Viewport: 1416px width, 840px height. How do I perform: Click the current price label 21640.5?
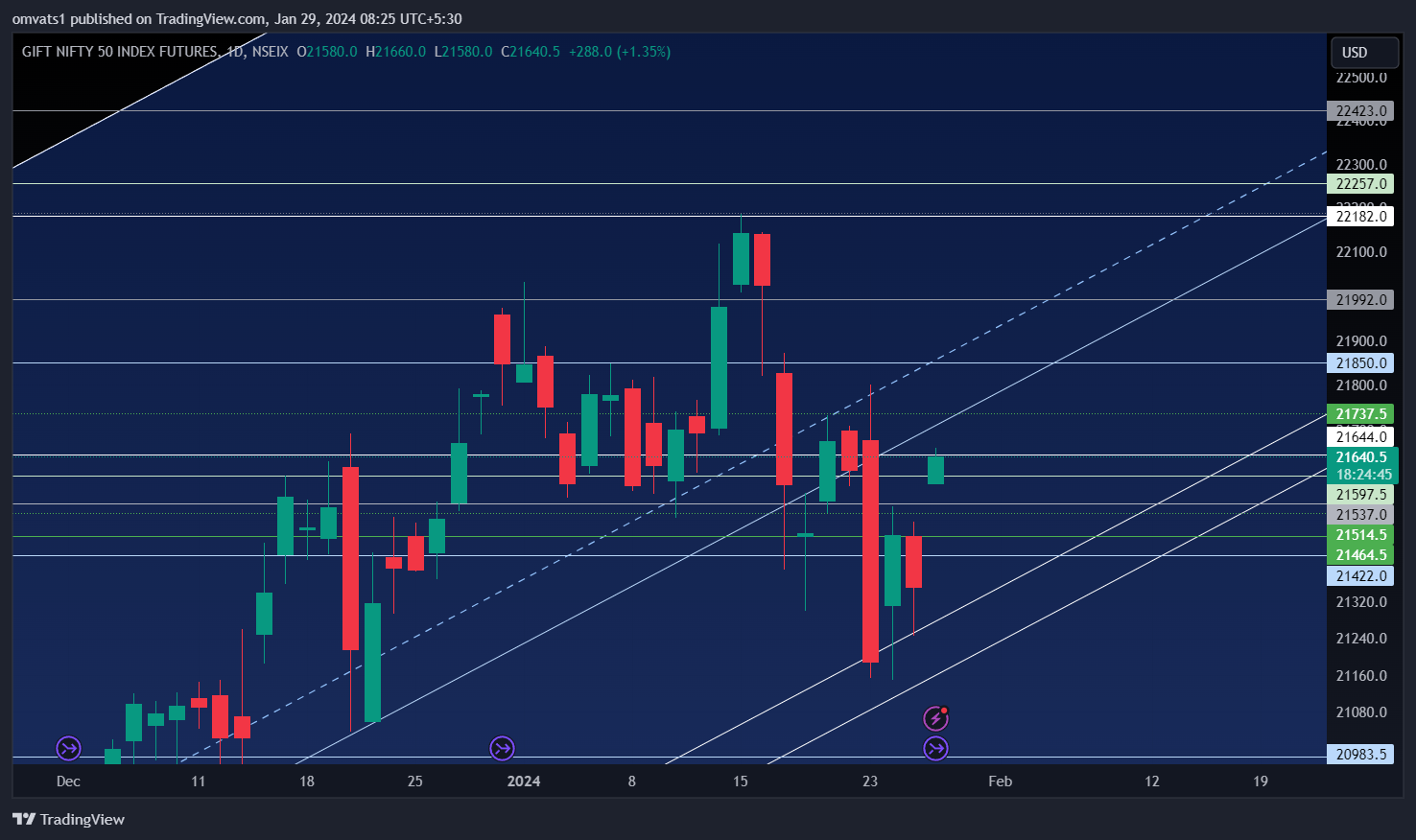coord(1361,457)
